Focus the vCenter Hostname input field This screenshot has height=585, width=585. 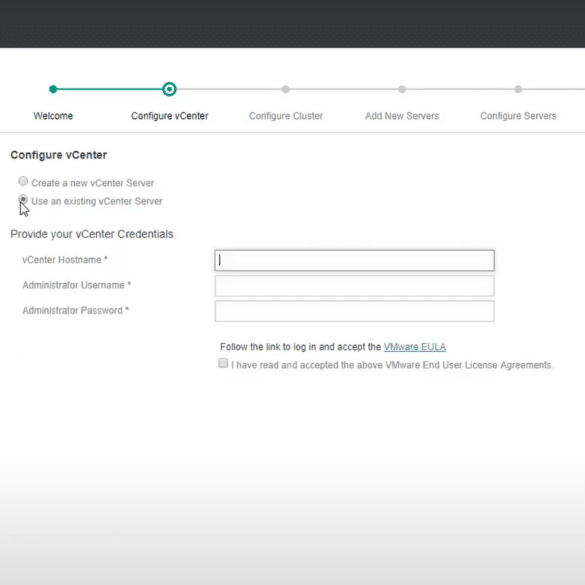354,260
